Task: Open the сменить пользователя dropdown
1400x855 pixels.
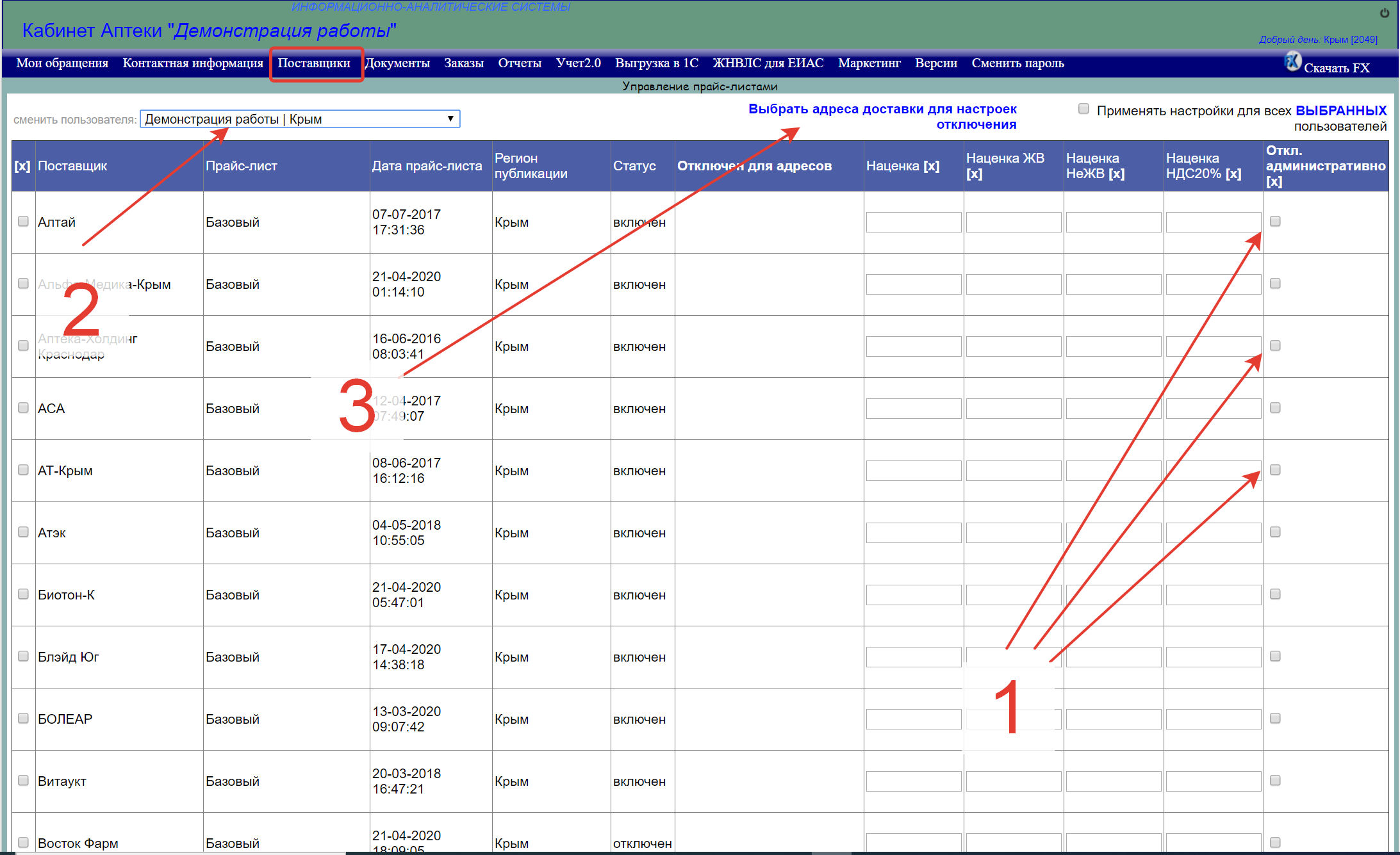Action: (300, 119)
